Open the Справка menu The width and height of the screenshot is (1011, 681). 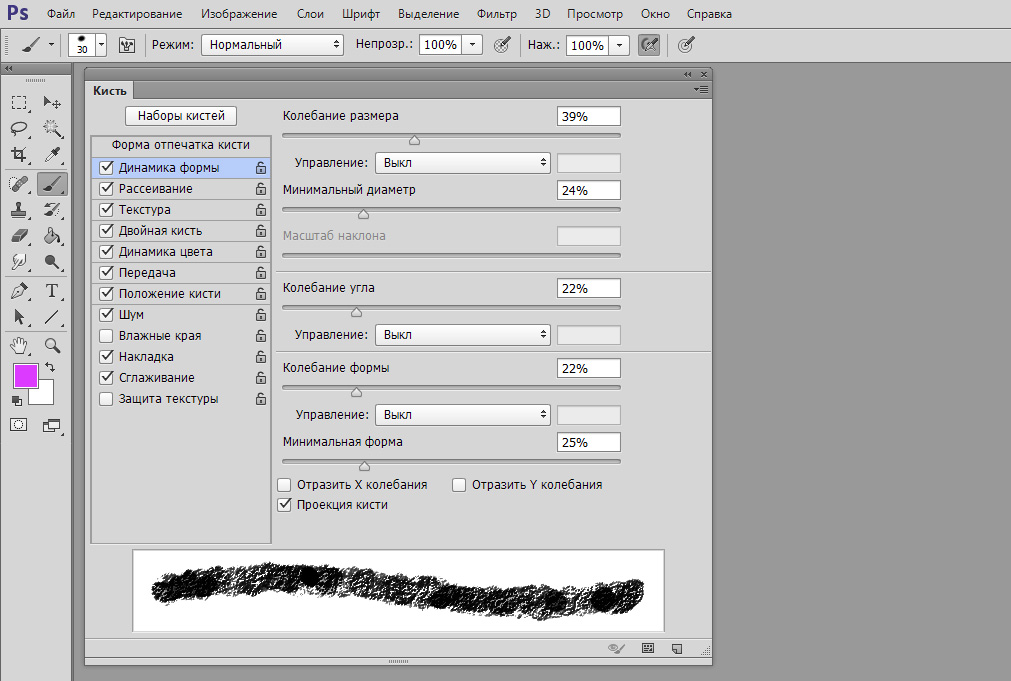(709, 14)
